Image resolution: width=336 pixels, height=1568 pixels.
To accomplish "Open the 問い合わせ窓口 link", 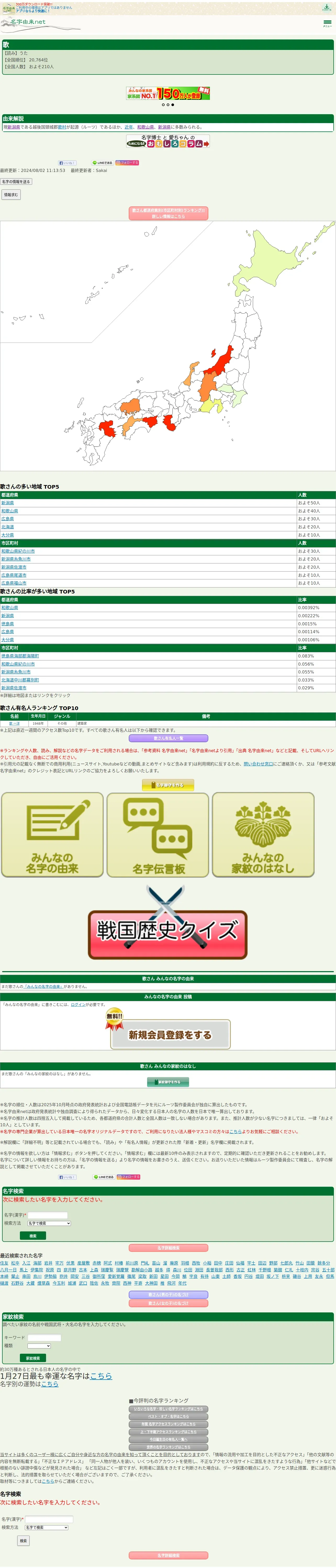I will tap(259, 764).
